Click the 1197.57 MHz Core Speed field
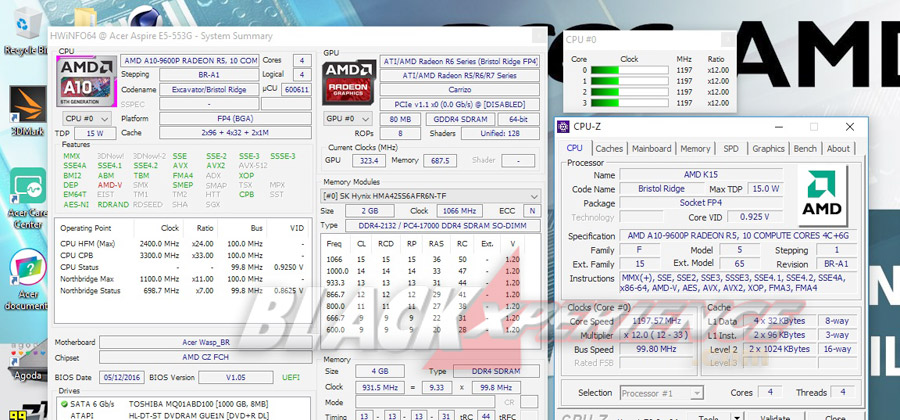This screenshot has height=420, width=900. click(x=656, y=321)
